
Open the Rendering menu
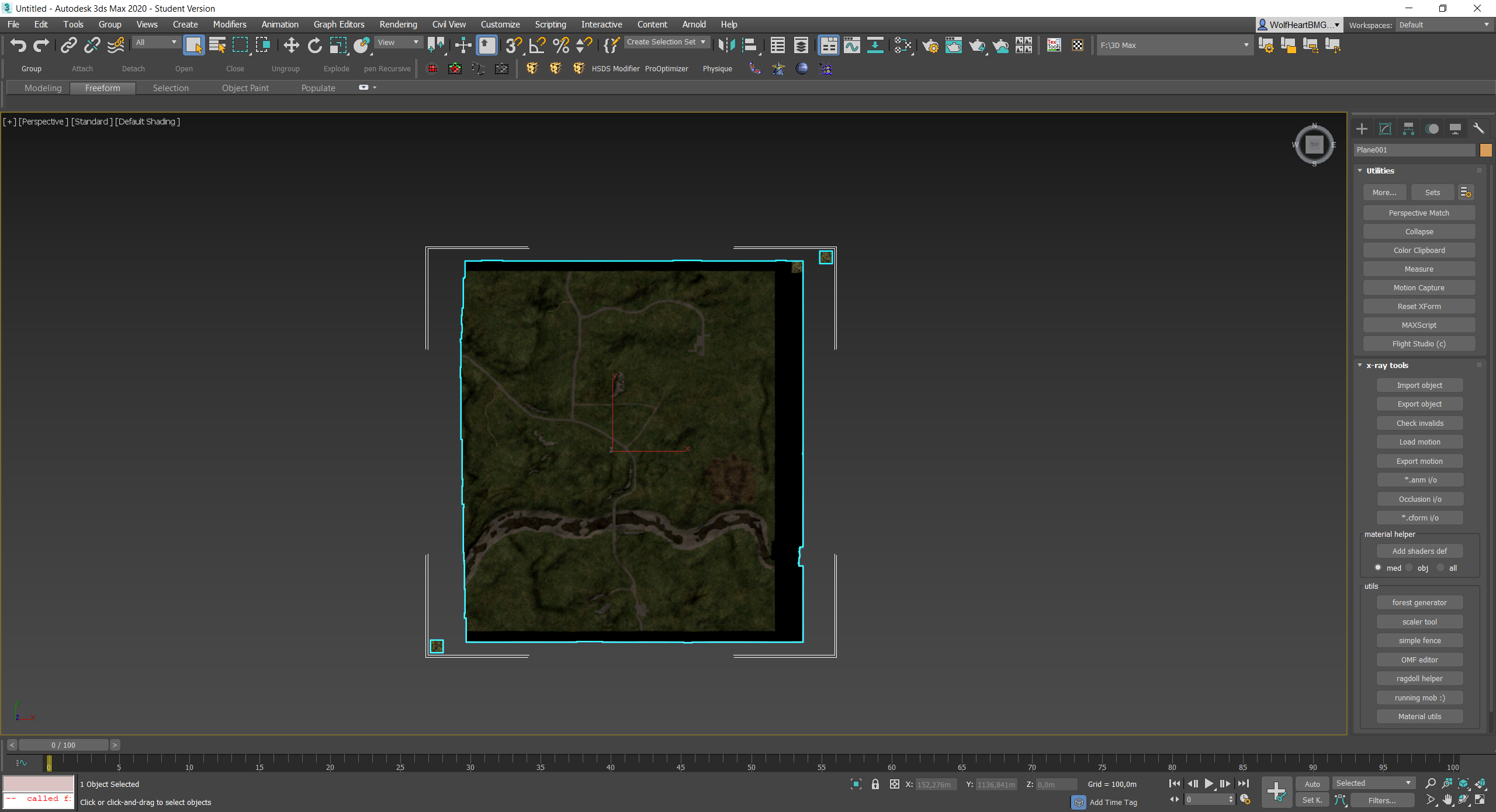[398, 24]
